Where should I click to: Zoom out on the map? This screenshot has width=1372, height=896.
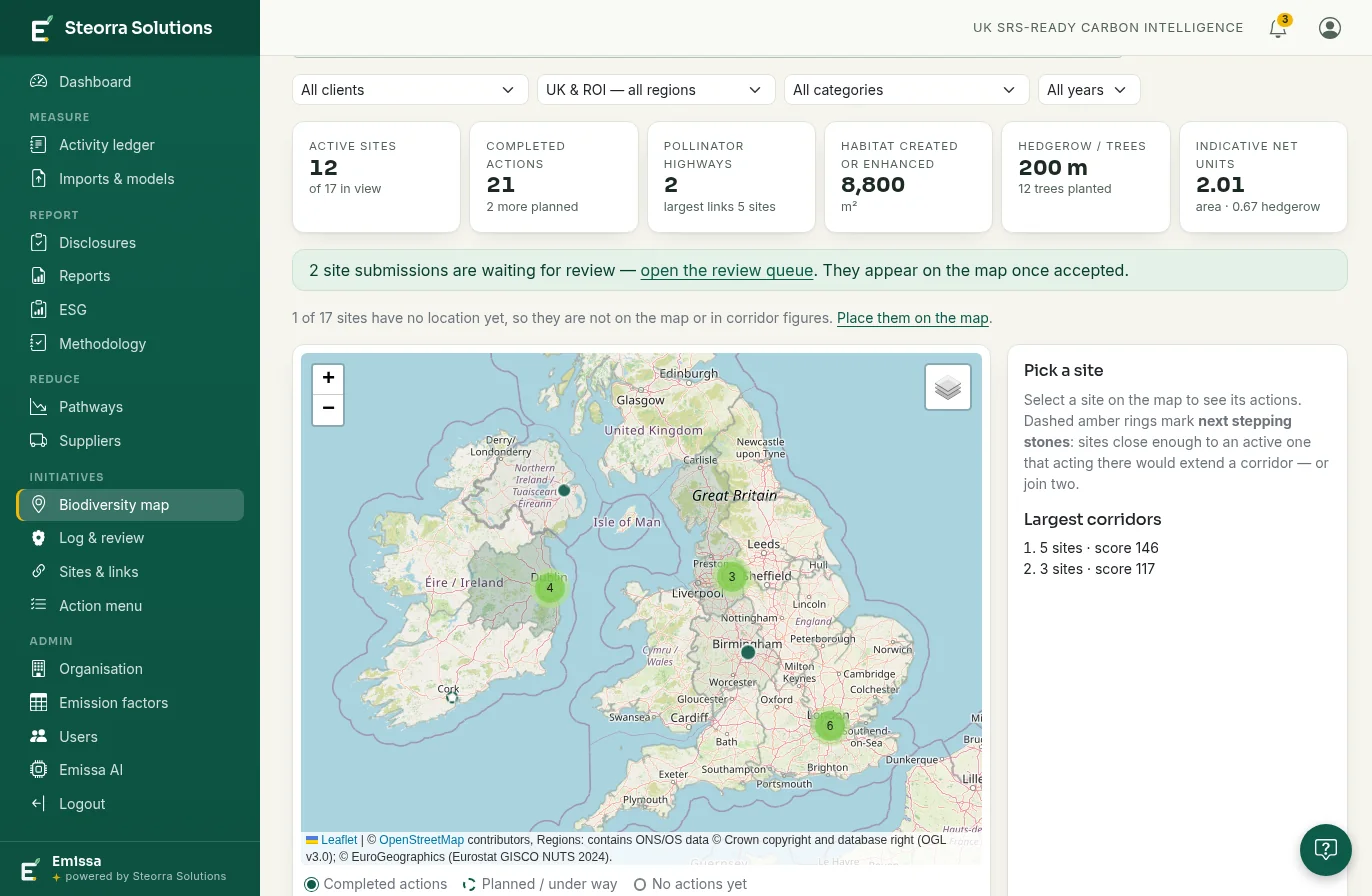[328, 410]
